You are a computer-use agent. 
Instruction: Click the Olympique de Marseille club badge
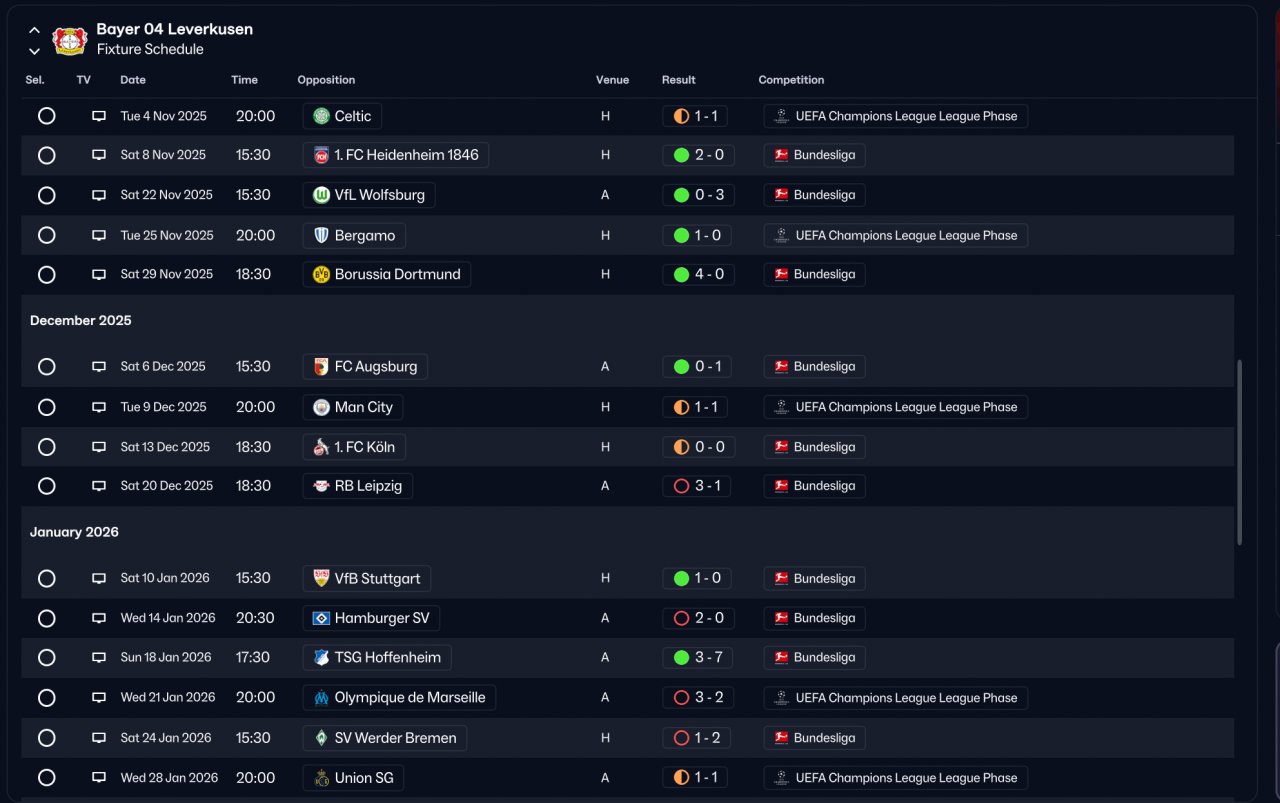point(321,698)
